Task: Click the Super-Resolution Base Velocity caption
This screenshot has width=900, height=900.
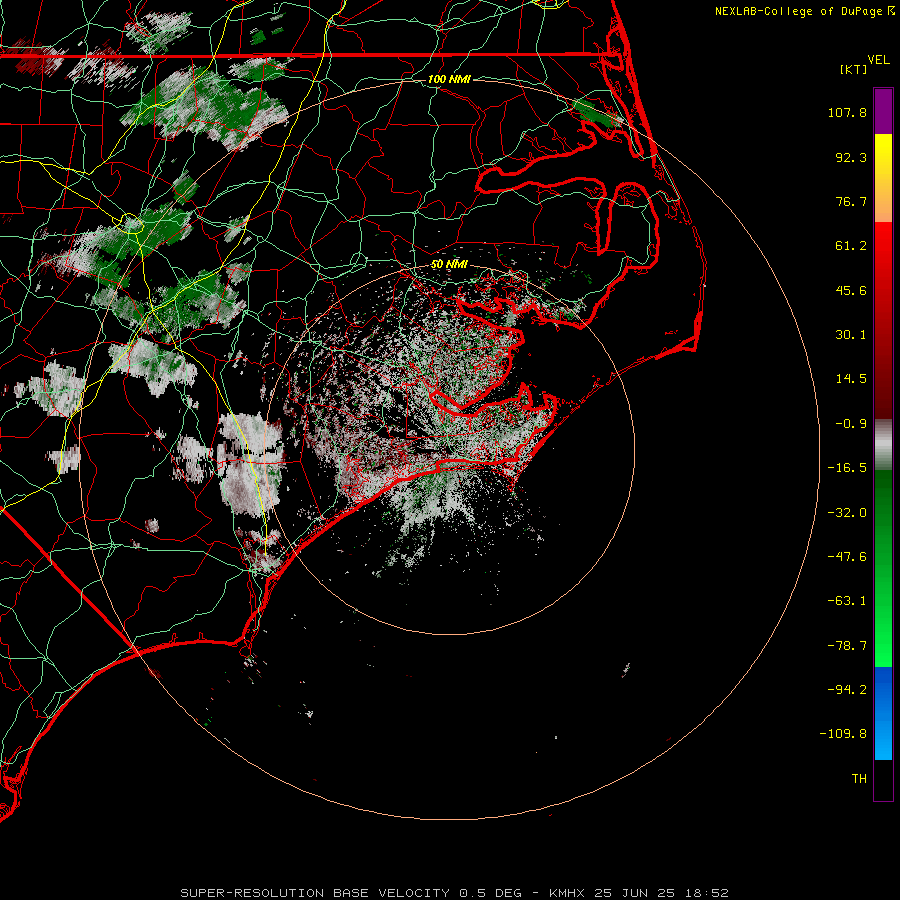Action: (x=455, y=893)
